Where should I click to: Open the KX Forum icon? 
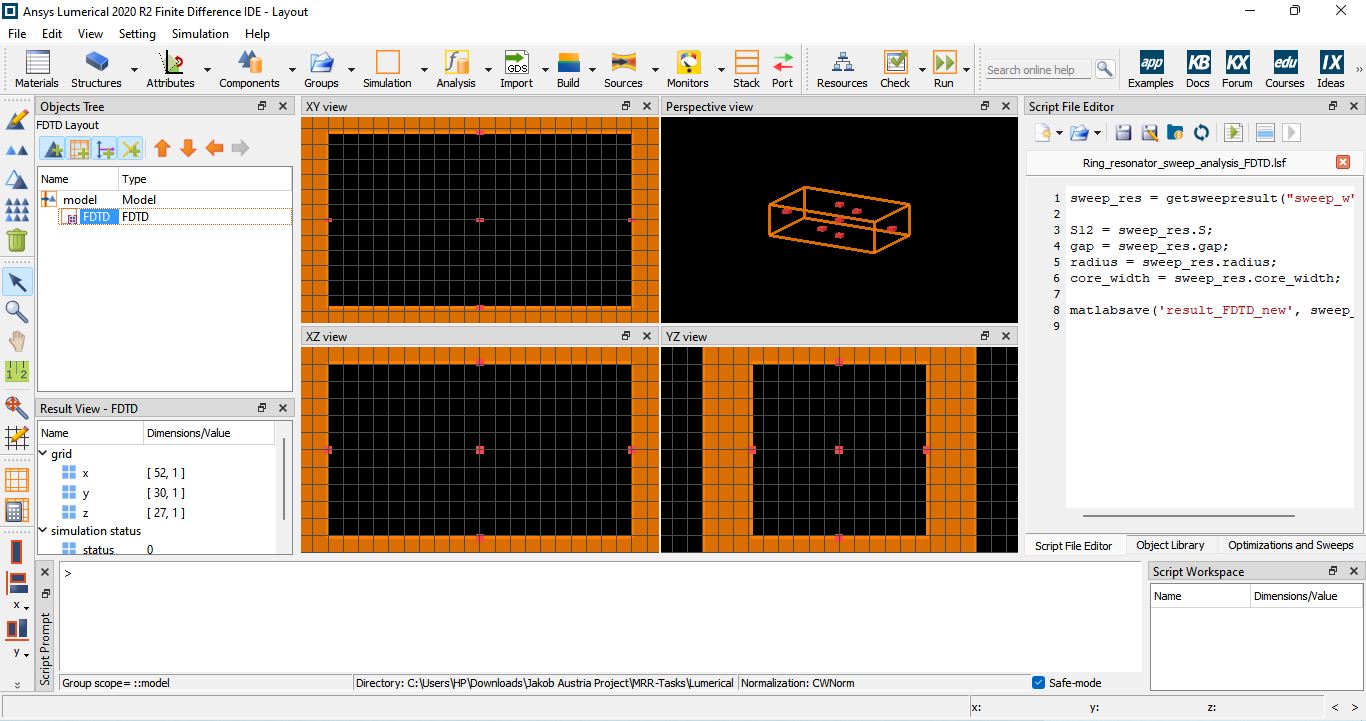coord(1237,63)
